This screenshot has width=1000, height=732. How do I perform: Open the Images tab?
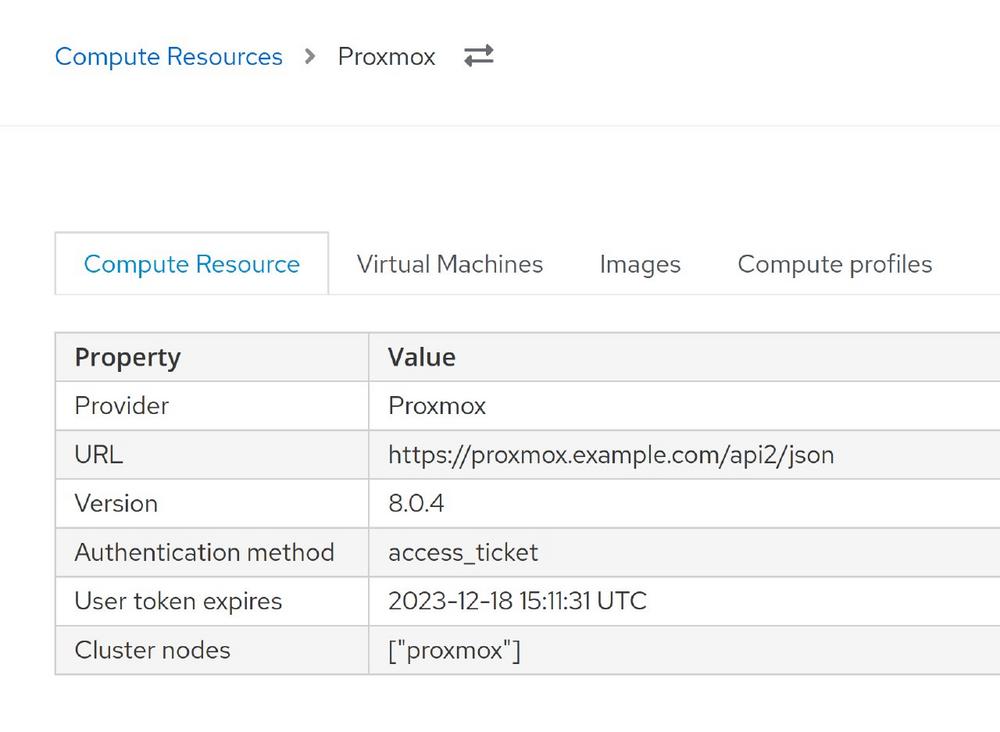[x=639, y=264]
